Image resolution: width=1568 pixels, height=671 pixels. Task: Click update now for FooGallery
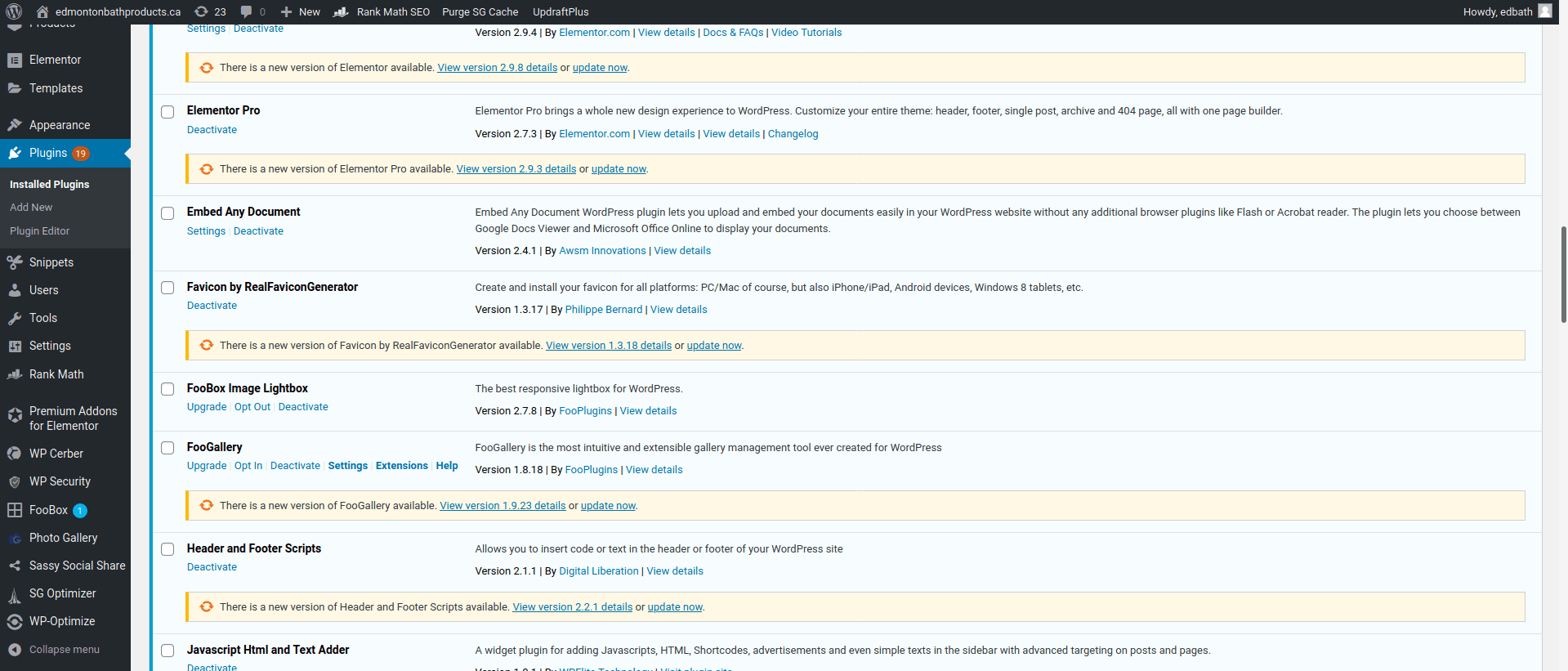tap(608, 506)
